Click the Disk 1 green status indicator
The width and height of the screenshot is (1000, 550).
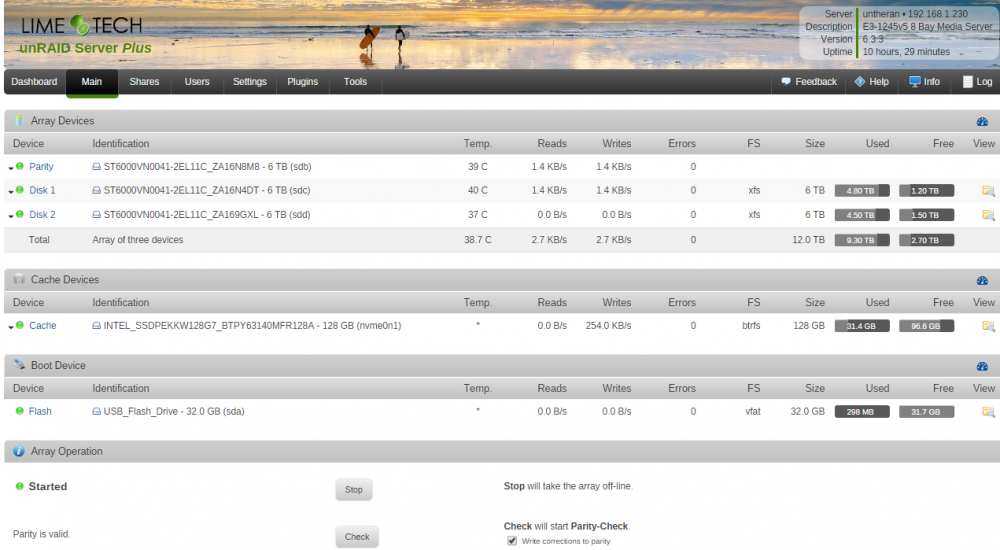click(20, 190)
